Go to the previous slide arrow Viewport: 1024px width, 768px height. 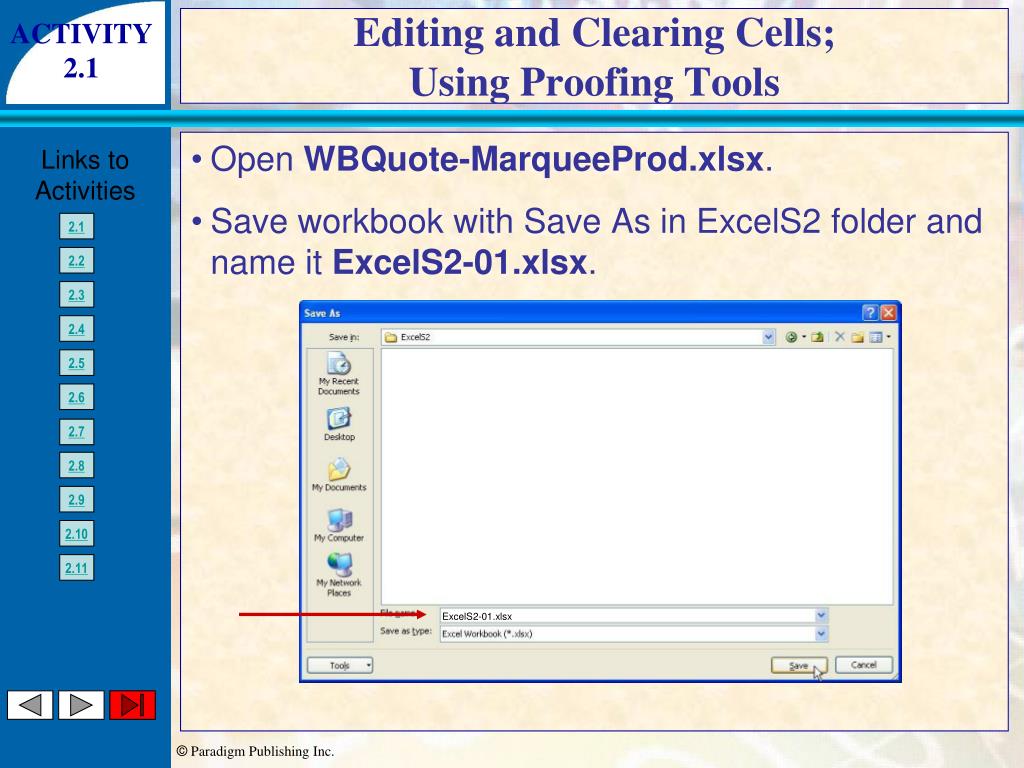point(30,705)
